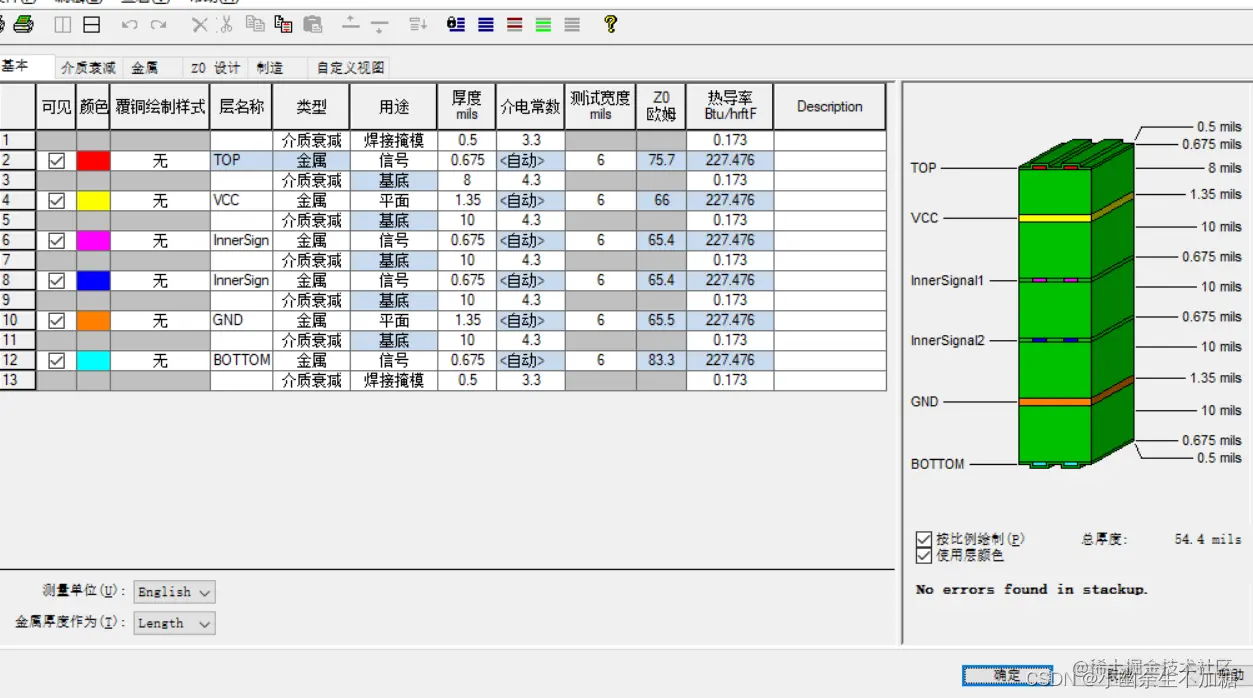Open the 用途 cell 平面 for VCC

click(x=393, y=200)
